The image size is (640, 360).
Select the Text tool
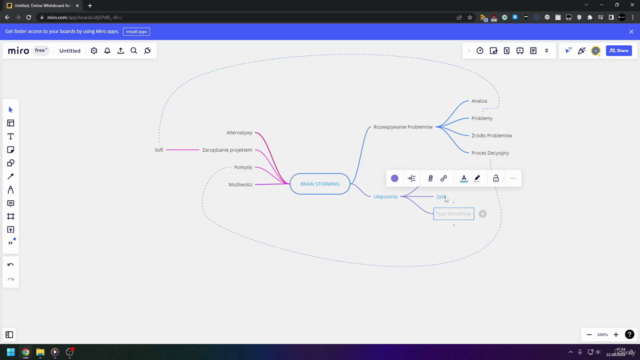pyautogui.click(x=11, y=136)
